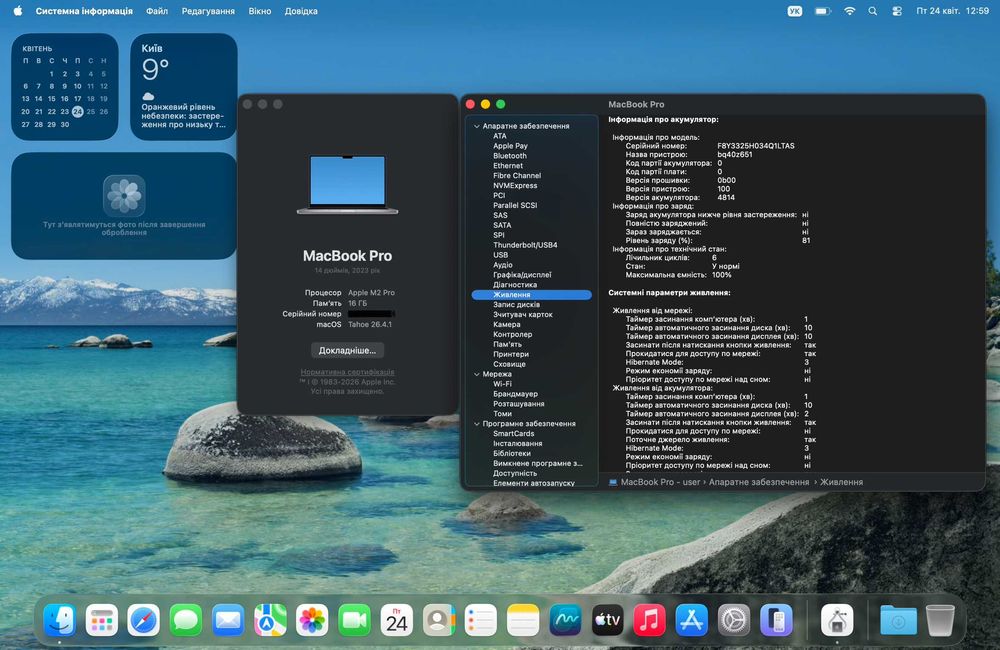
Task: Select Інсталювання in the sidebar
Action: pyautogui.click(x=517, y=443)
